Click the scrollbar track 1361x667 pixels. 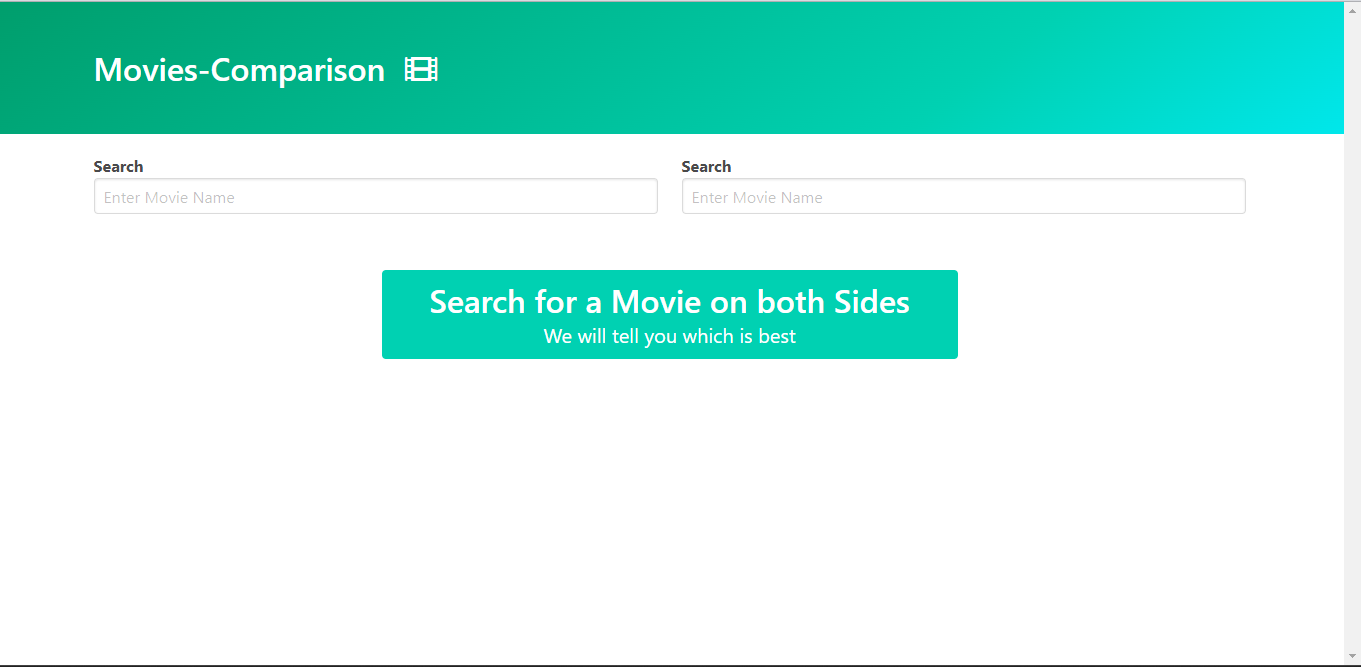coord(1353,400)
